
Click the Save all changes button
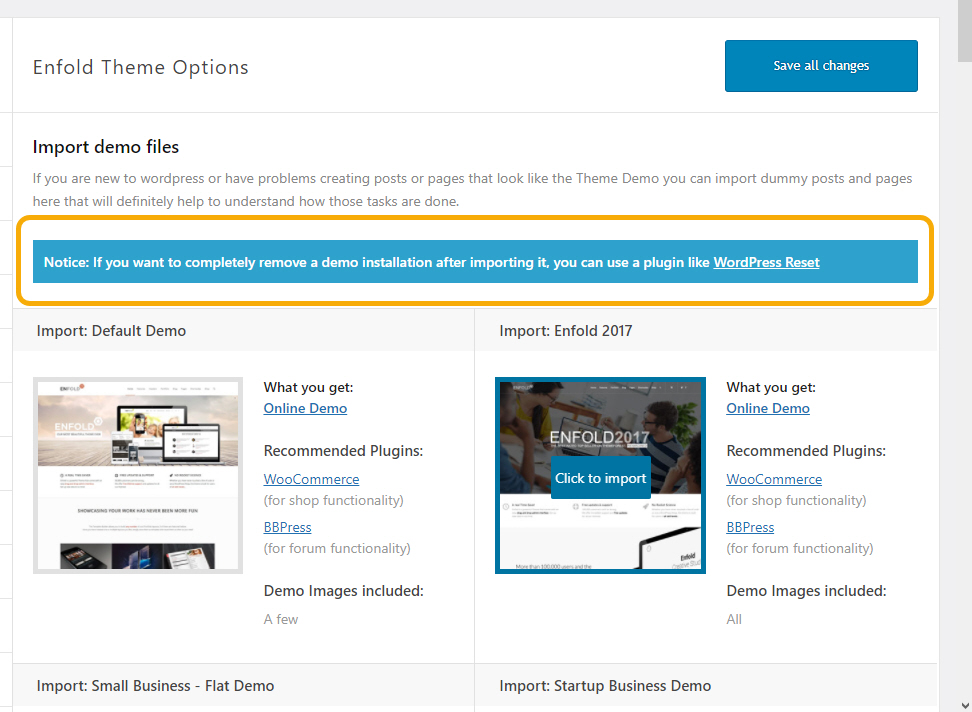pos(821,66)
